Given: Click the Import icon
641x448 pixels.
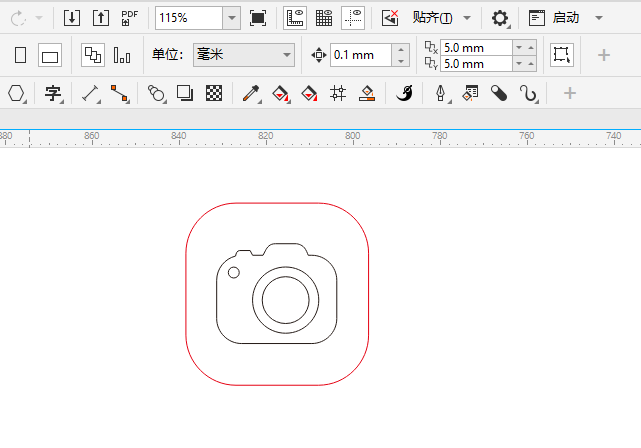Looking at the screenshot, I should [72, 18].
